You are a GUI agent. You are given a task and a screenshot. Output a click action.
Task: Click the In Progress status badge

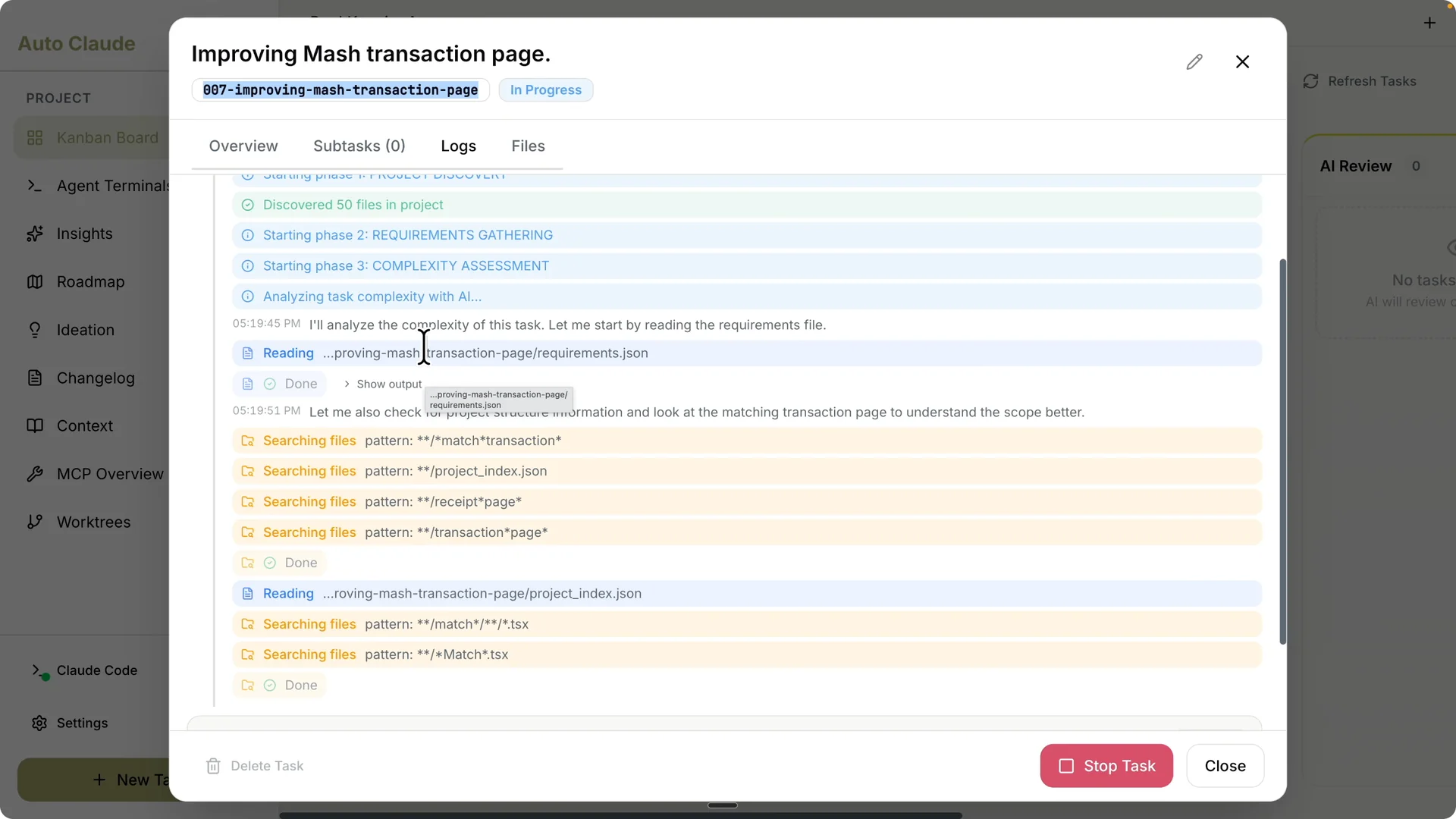tap(546, 90)
